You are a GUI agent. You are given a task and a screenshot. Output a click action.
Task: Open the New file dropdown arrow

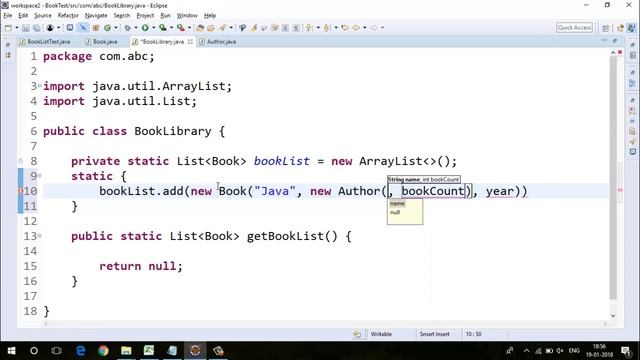17,28
